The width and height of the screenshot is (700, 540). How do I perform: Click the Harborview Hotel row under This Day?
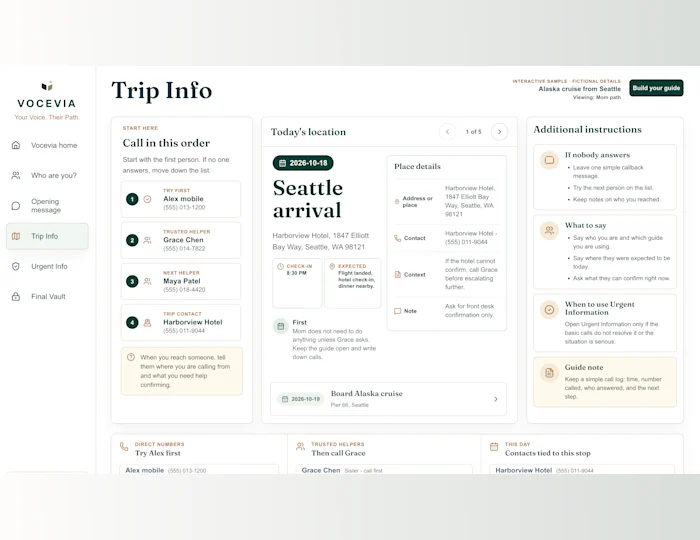tap(582, 470)
